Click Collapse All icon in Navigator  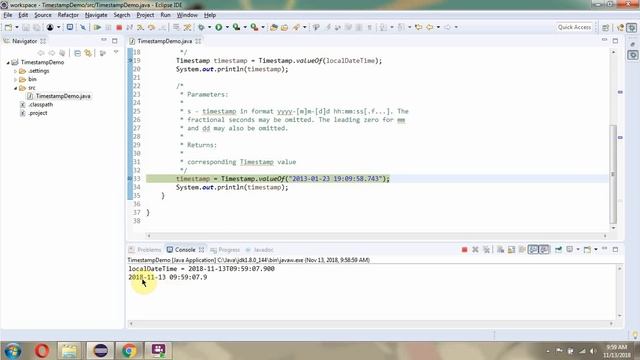pyautogui.click(x=77, y=53)
